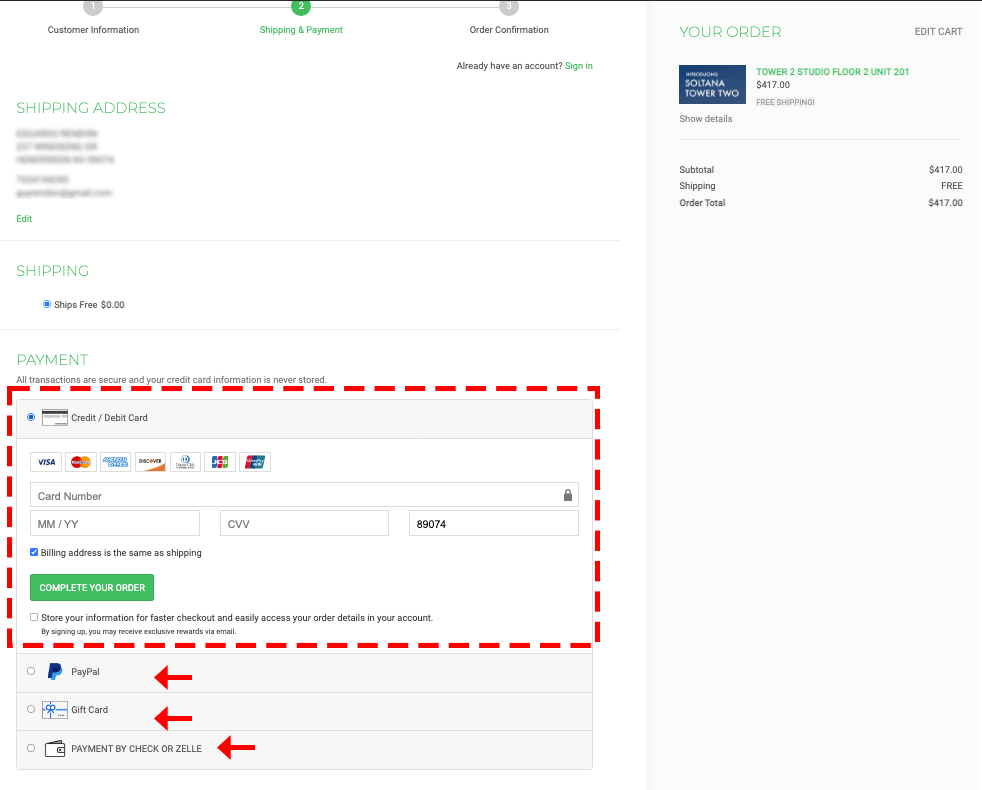Click the Subtotal label
This screenshot has width=982, height=790.
click(x=696, y=170)
